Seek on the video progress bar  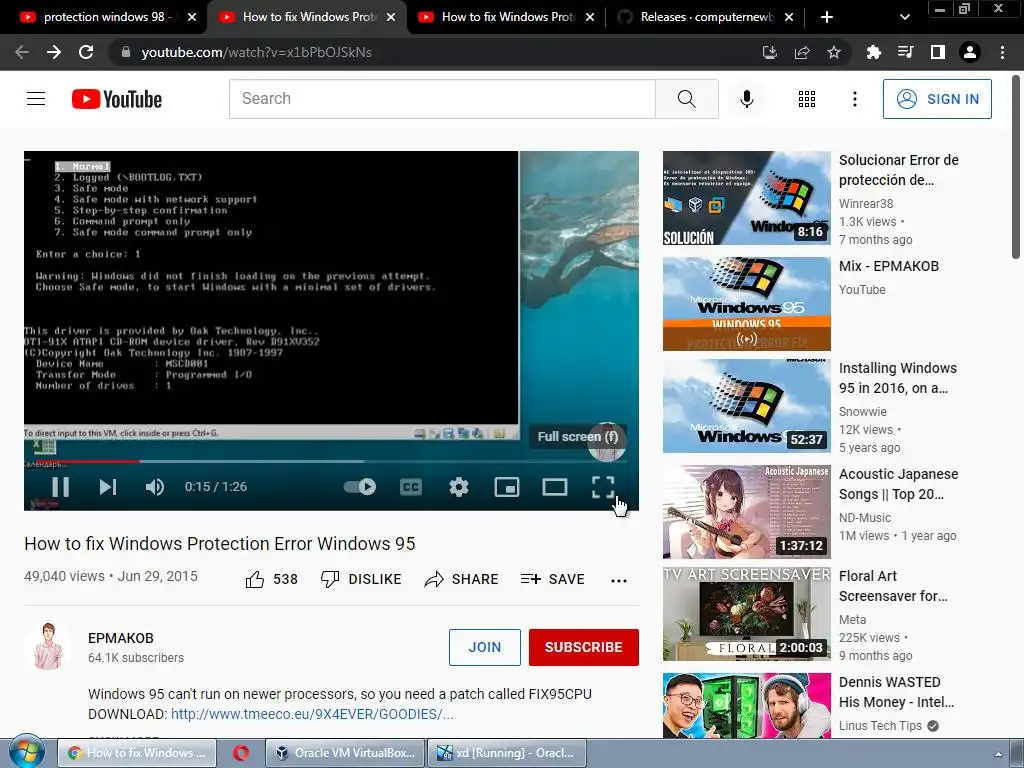coord(326,461)
